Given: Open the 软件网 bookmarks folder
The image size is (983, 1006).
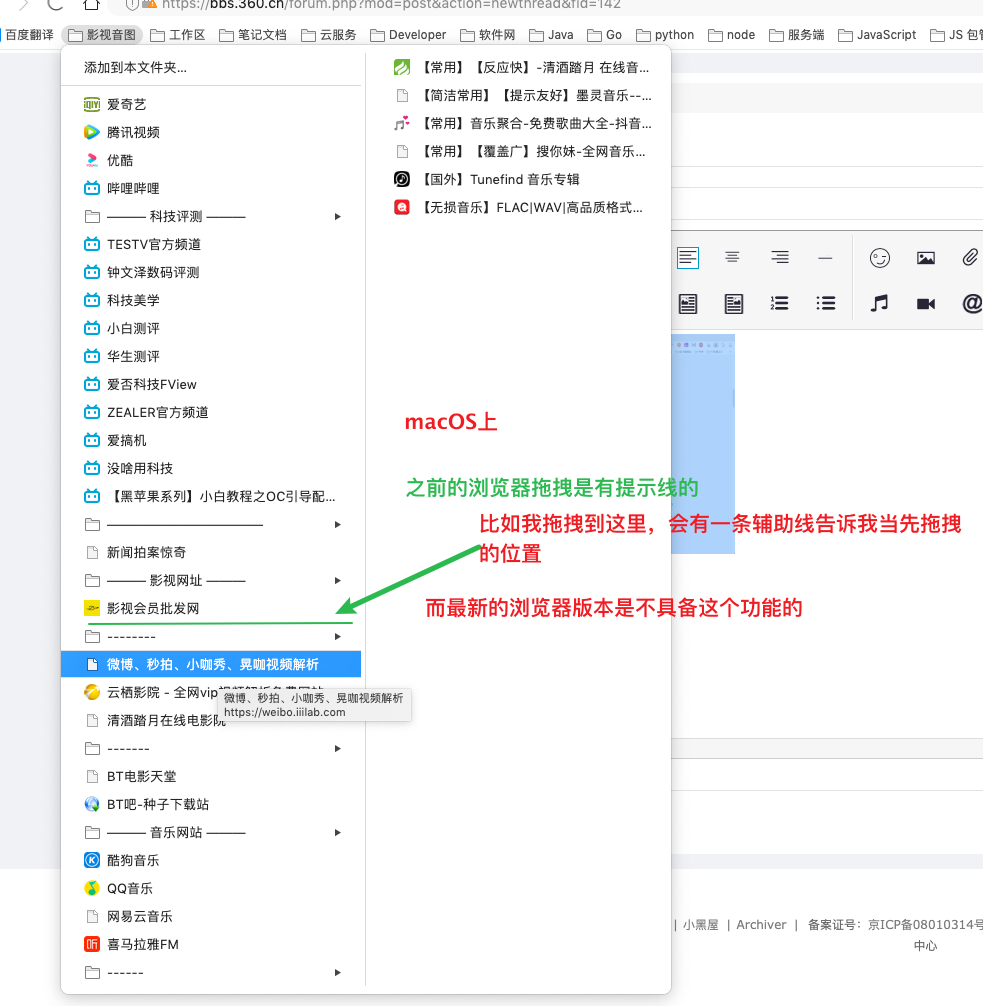Looking at the screenshot, I should pyautogui.click(x=488, y=35).
